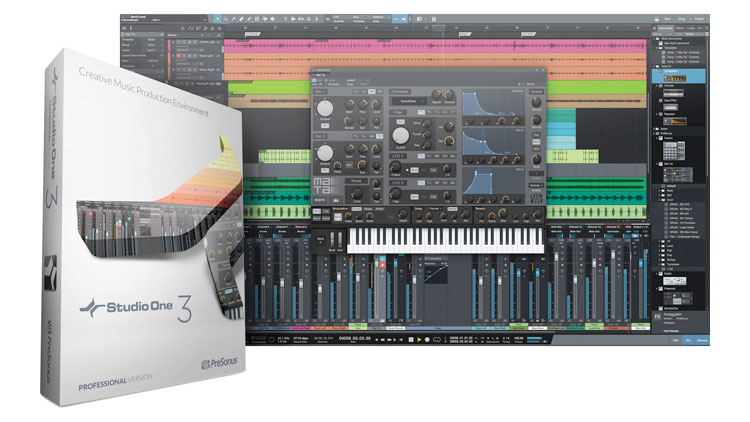
Task: Click the tempo value in the transport
Action: click(518, 338)
